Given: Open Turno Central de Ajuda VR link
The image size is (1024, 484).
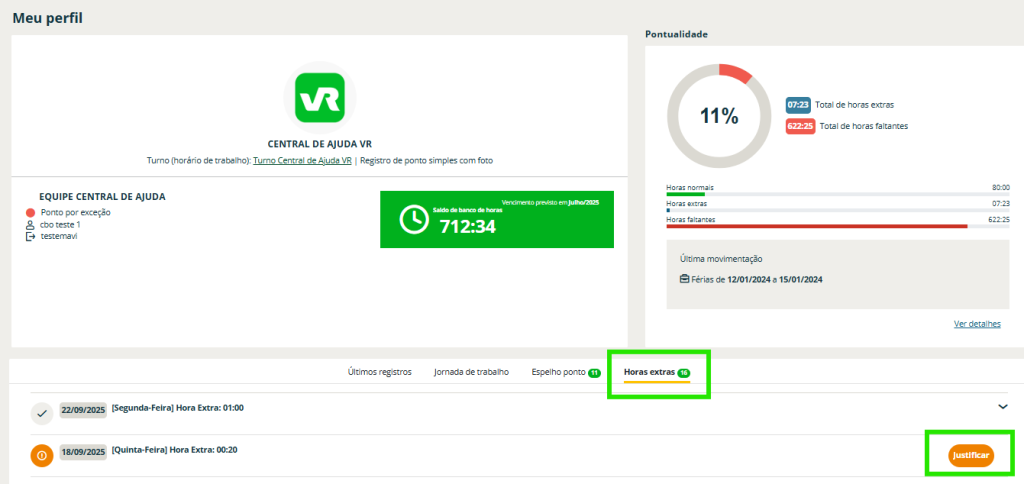Looking at the screenshot, I should point(302,161).
